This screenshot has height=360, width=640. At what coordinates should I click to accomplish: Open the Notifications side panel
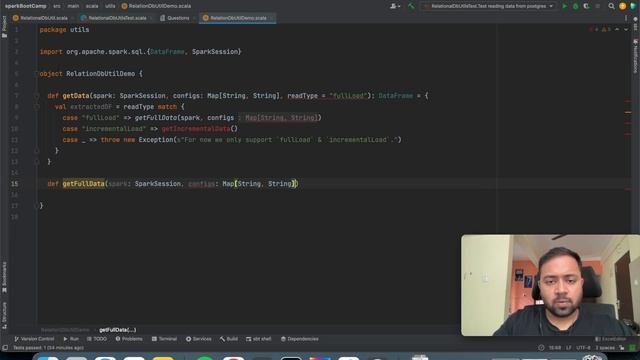pos(636,56)
